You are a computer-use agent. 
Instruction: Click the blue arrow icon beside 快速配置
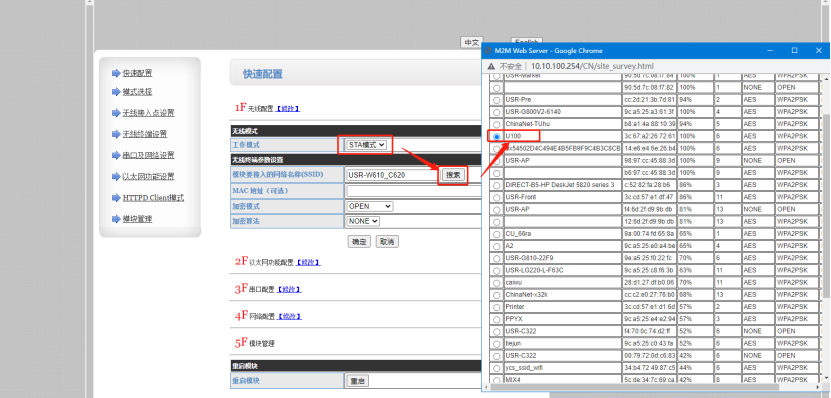point(116,73)
